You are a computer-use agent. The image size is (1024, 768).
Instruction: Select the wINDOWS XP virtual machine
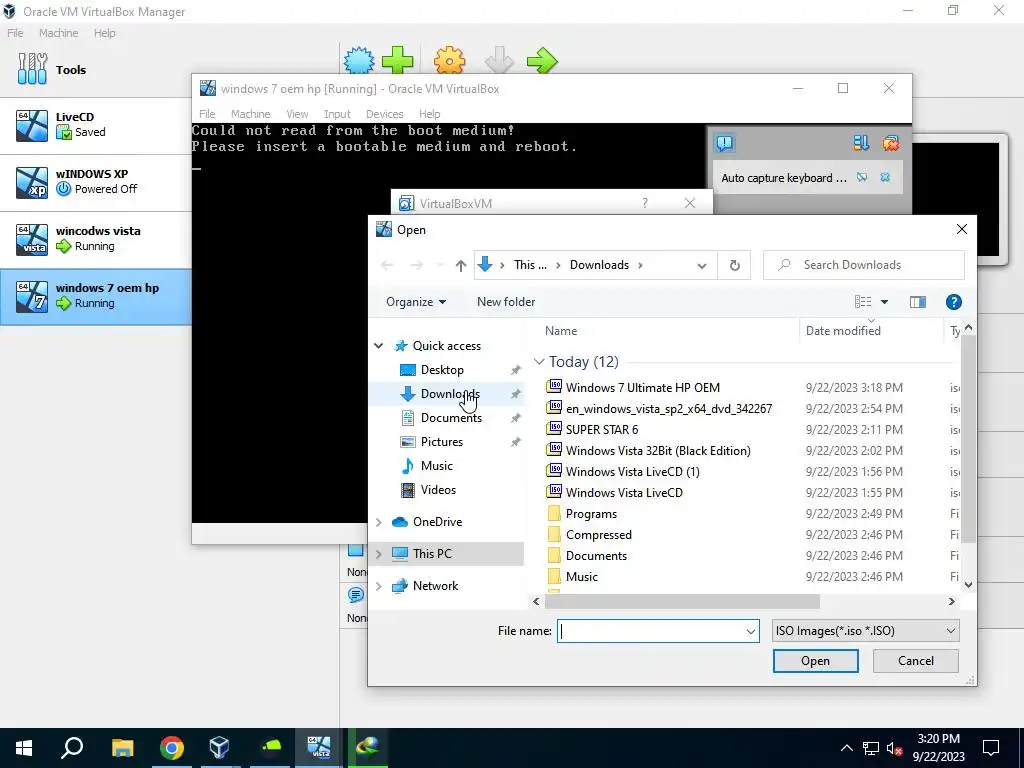(x=95, y=183)
